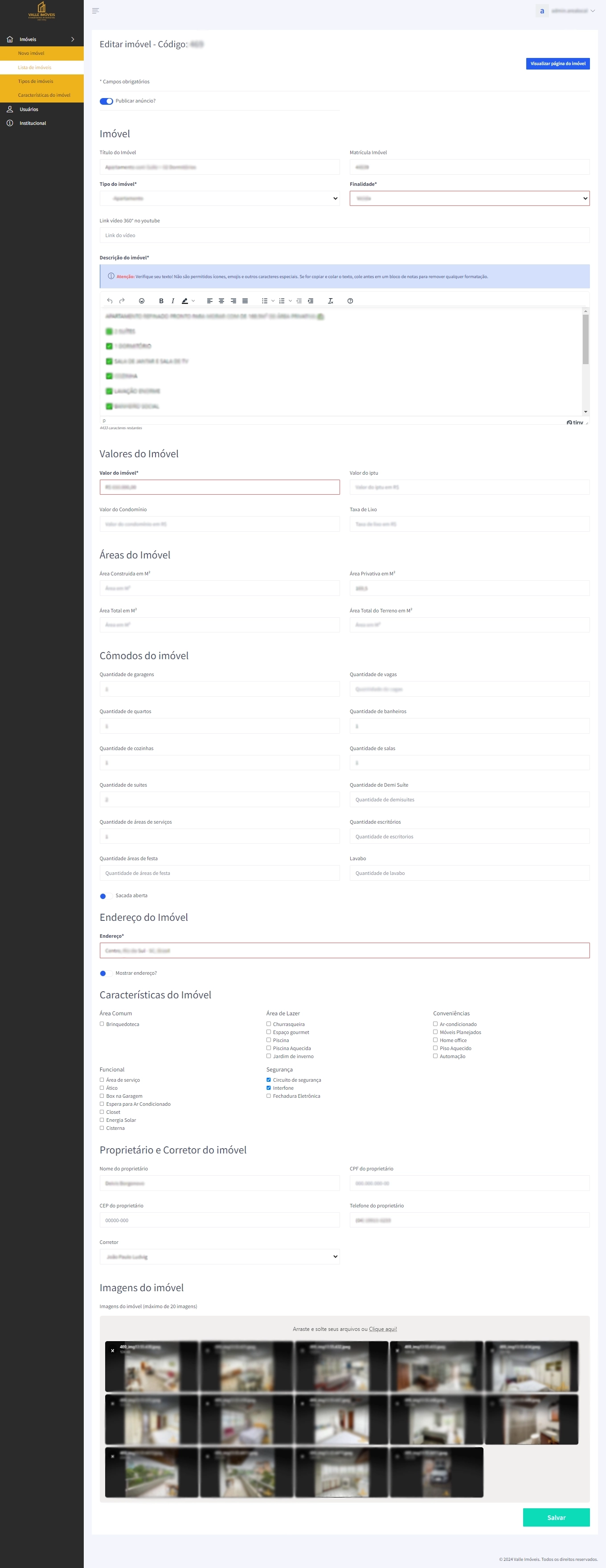606x1568 pixels.
Task: Open the editor help icon
Action: tap(350, 301)
